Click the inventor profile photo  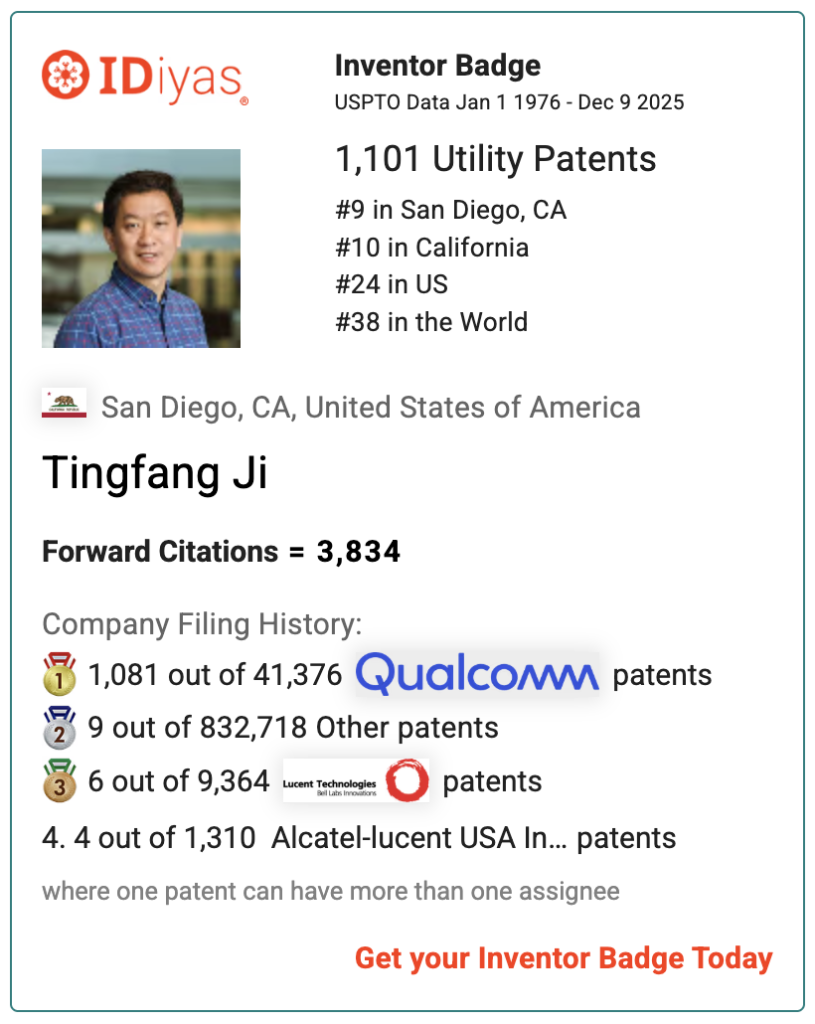click(141, 249)
